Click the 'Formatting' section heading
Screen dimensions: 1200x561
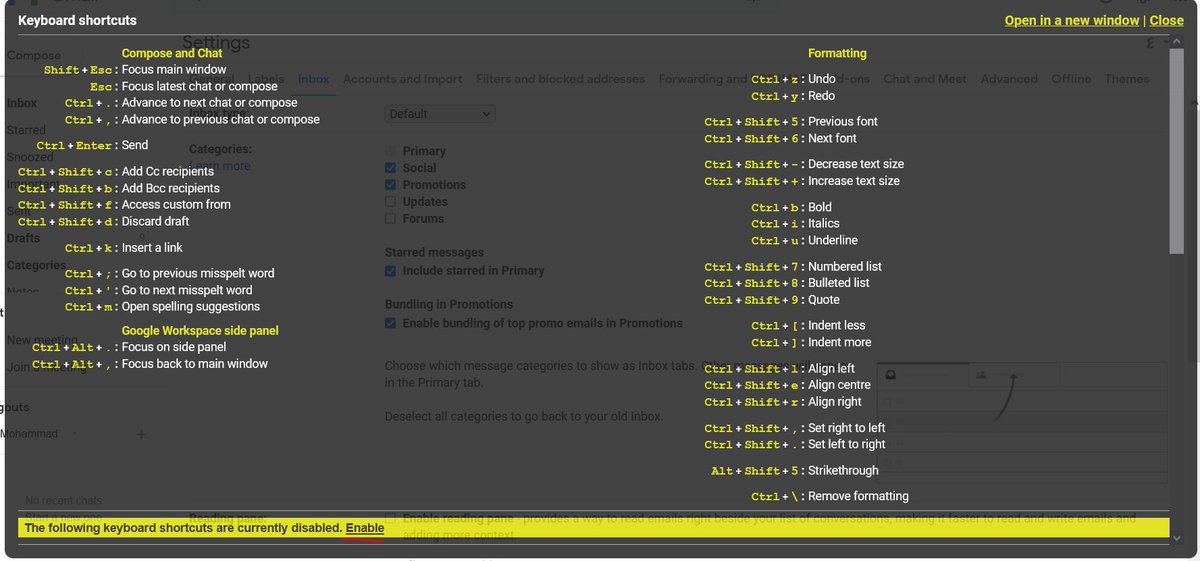pyautogui.click(x=837, y=53)
